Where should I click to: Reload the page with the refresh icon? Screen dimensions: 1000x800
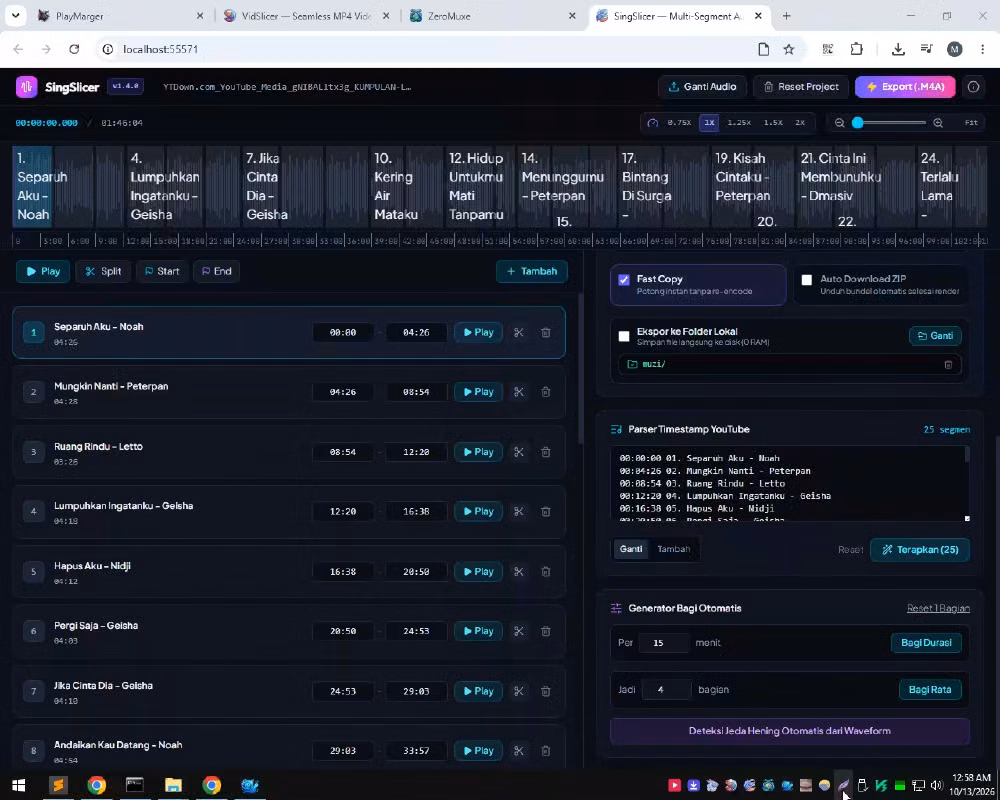pos(74,49)
